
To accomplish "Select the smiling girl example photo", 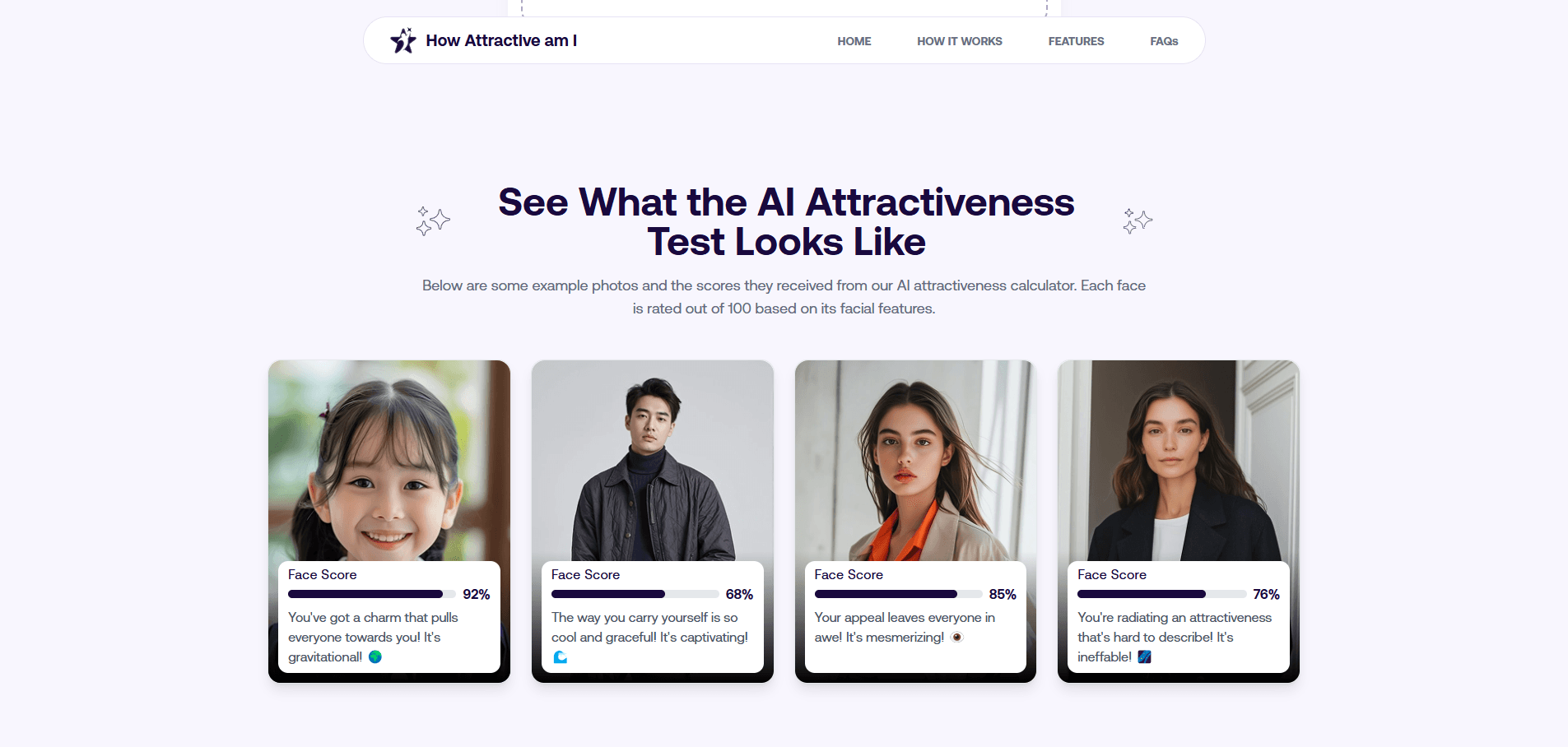I will (x=389, y=461).
